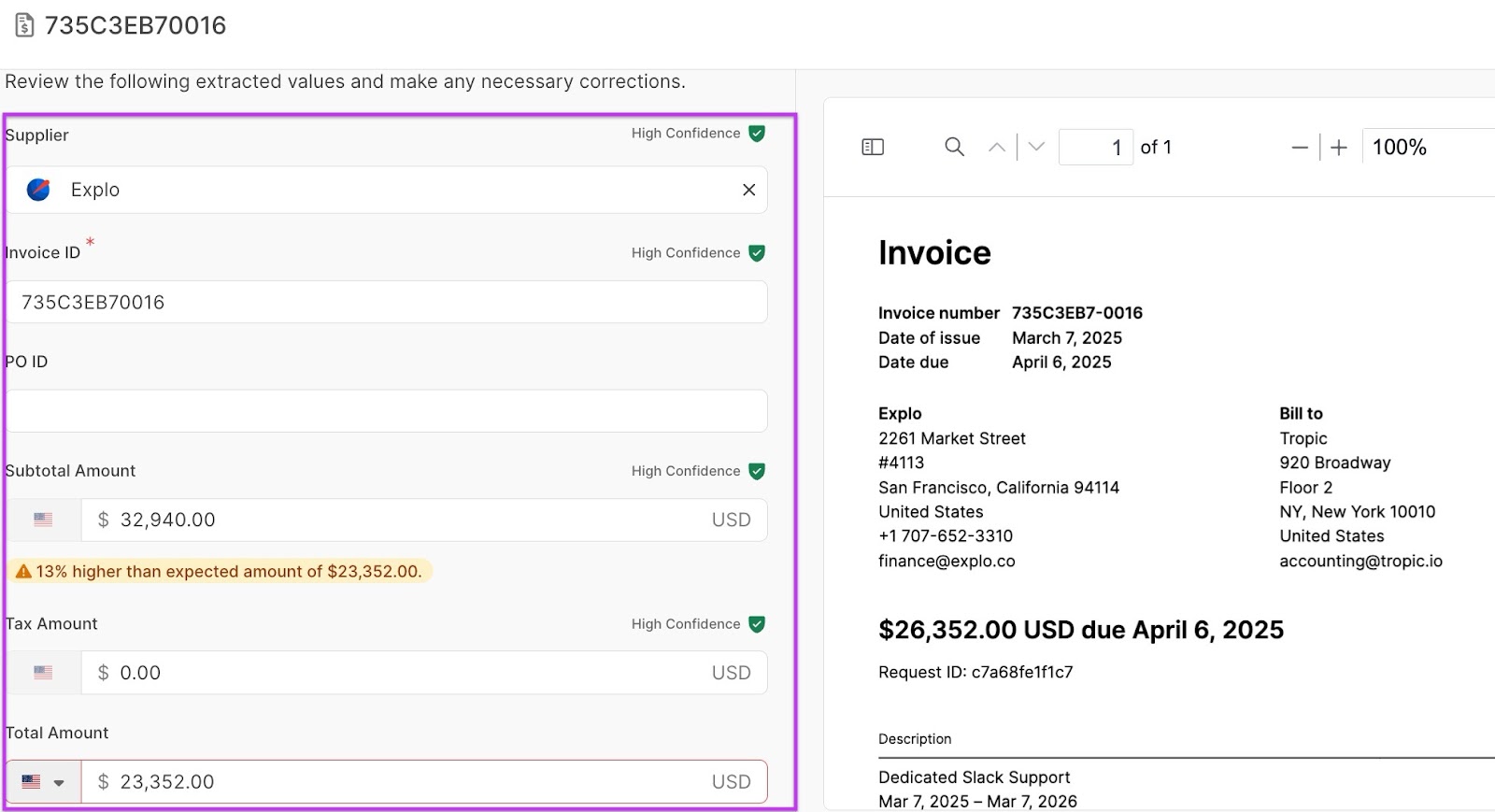This screenshot has width=1495, height=812.
Task: Click the date of issue March 7, 2025
Action: point(1067,338)
